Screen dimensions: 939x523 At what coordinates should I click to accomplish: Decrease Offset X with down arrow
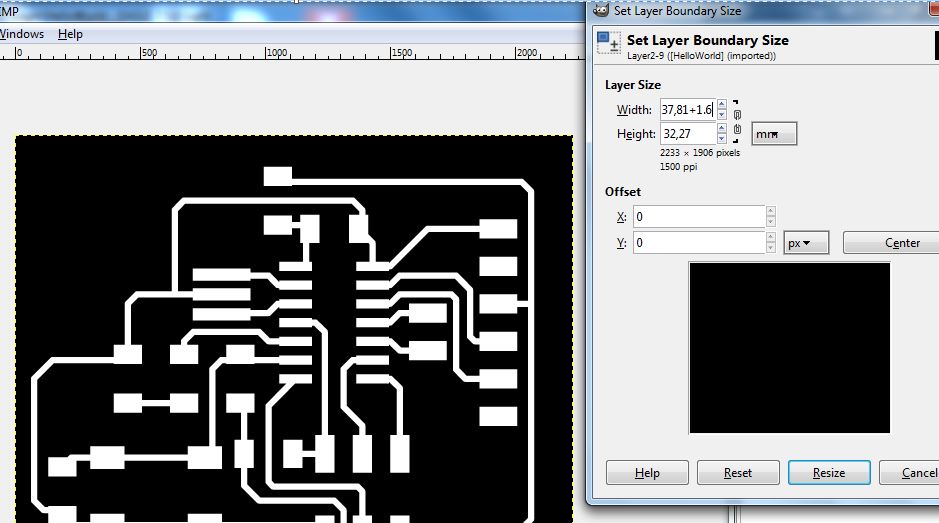[x=771, y=222]
